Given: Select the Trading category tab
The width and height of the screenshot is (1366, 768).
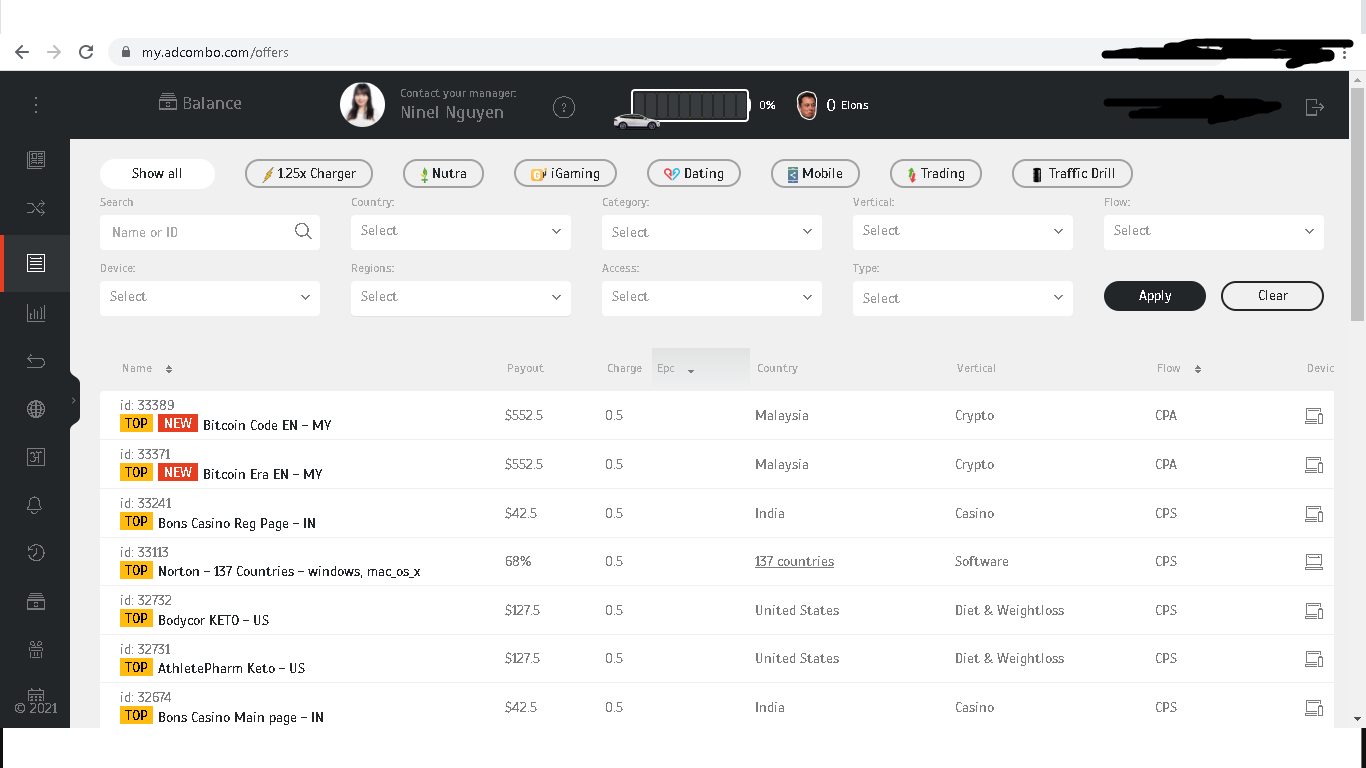Looking at the screenshot, I should (936, 174).
